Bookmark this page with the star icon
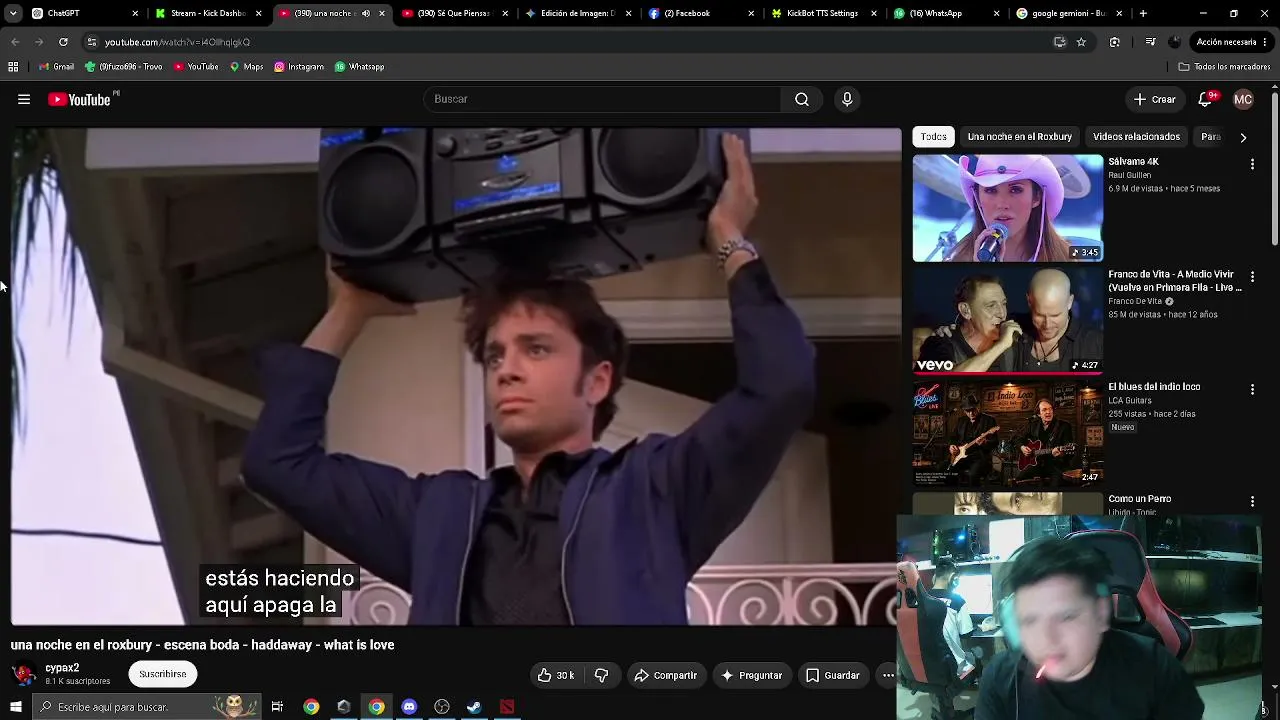 click(1081, 42)
